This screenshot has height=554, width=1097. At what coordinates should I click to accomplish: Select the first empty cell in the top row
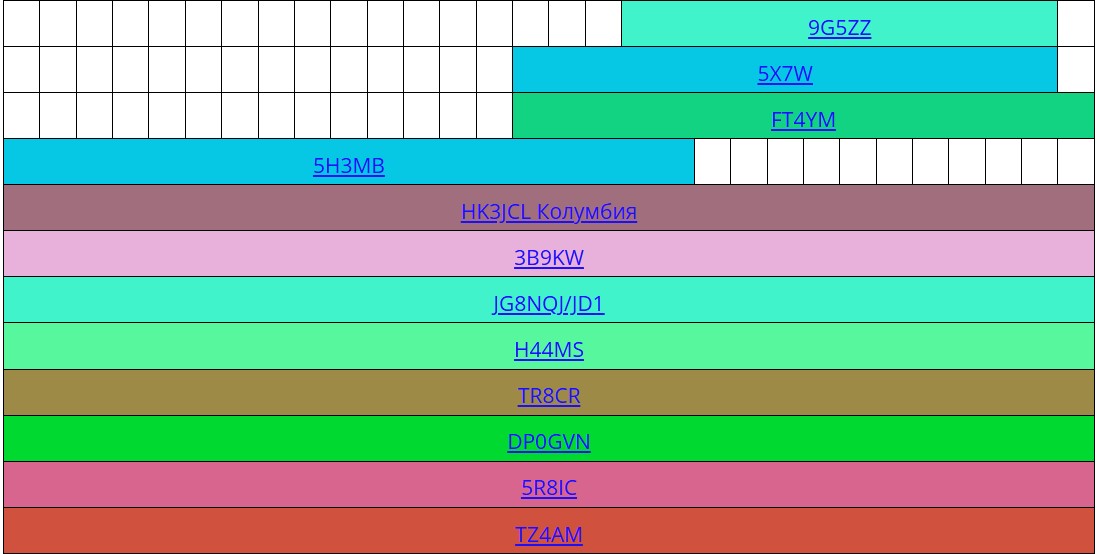(21, 24)
